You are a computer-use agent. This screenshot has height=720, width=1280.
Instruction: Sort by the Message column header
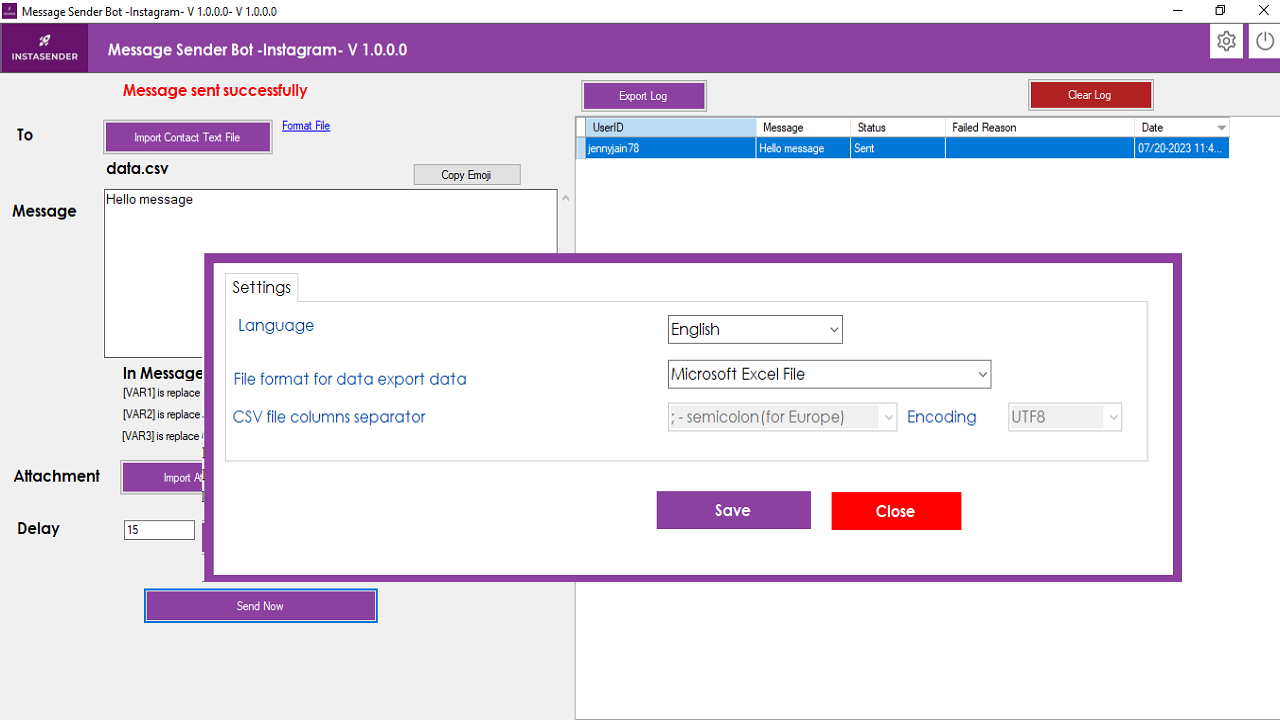[804, 128]
